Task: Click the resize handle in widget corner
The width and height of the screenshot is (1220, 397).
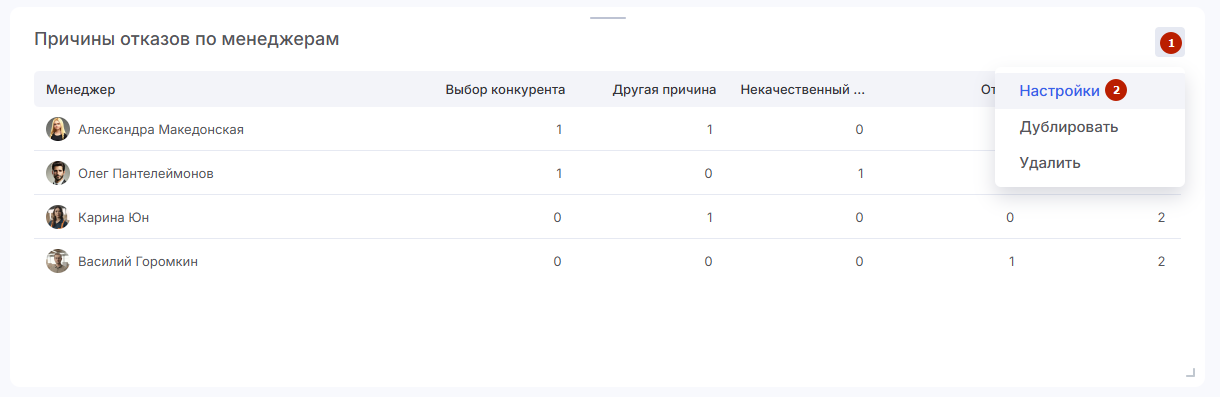Action: coord(1190,372)
